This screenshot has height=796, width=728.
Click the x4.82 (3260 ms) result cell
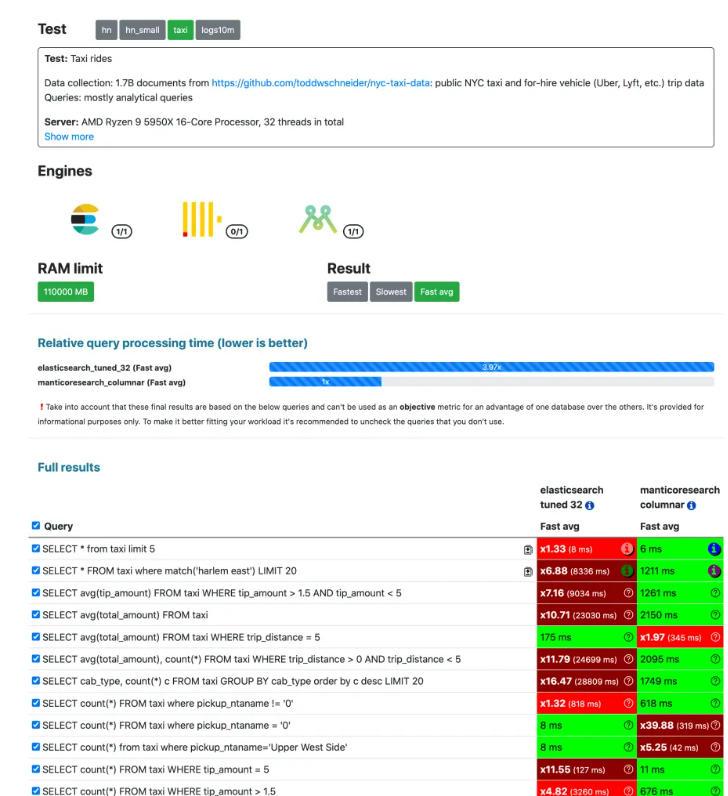586,790
